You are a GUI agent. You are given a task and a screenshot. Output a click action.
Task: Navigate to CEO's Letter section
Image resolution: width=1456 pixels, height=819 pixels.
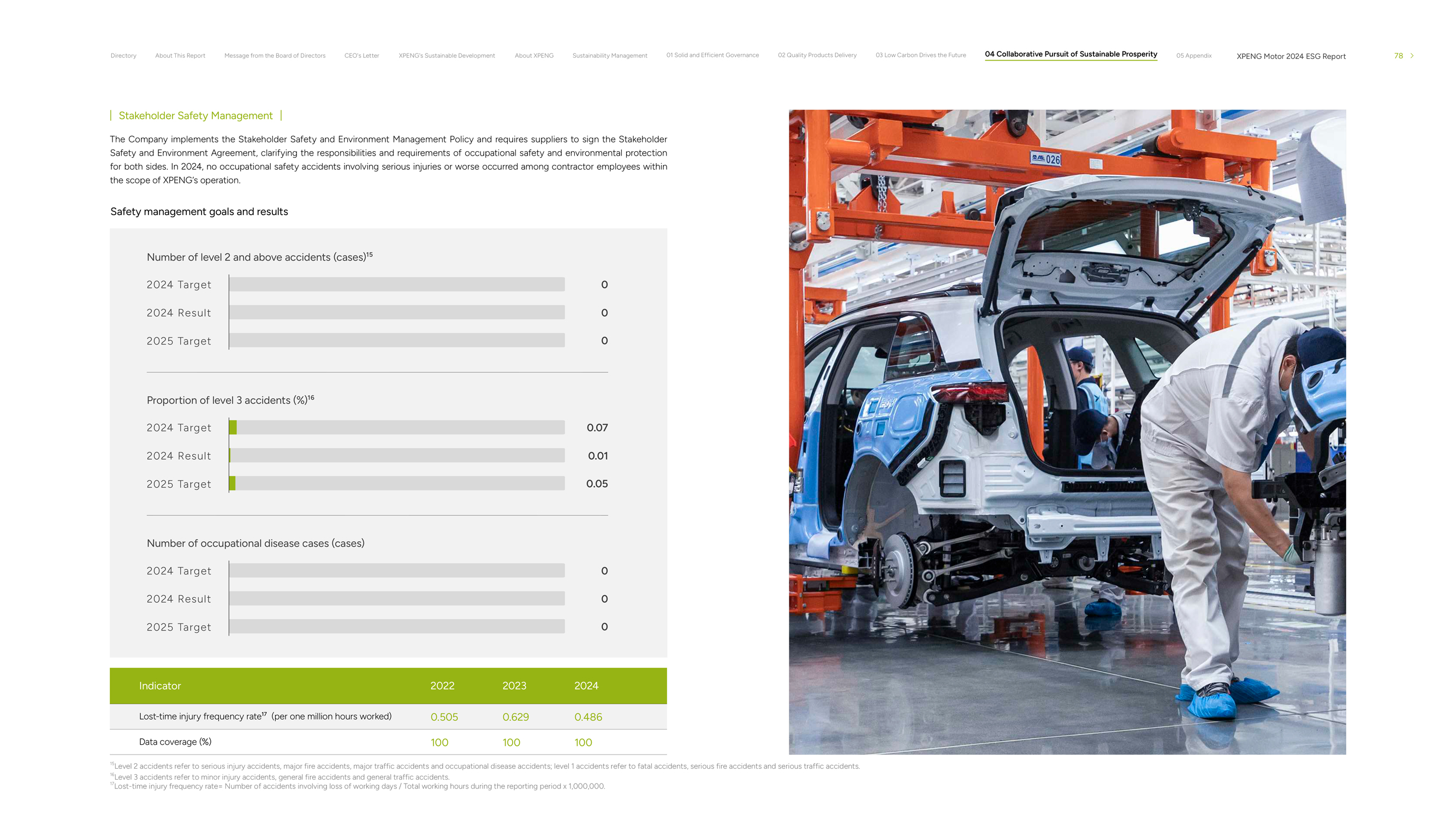[x=362, y=55]
